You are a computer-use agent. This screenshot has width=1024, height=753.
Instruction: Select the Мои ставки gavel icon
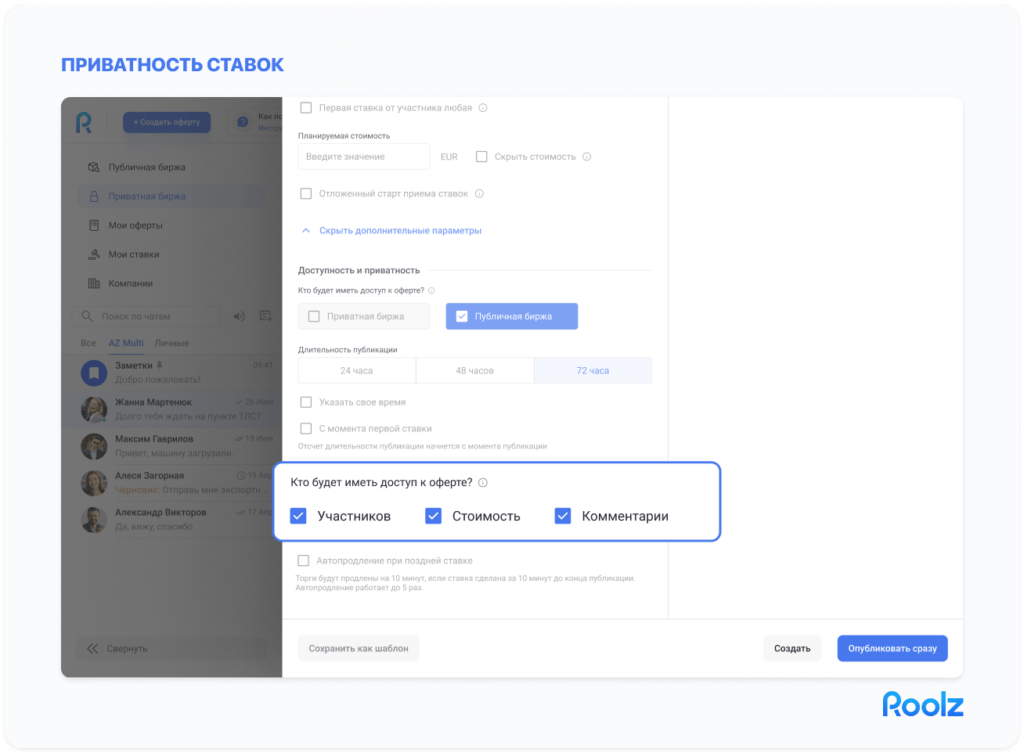93,252
